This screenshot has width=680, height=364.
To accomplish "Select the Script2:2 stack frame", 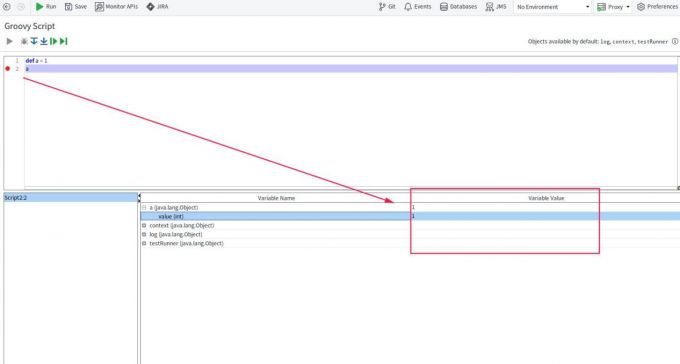I will [71, 197].
